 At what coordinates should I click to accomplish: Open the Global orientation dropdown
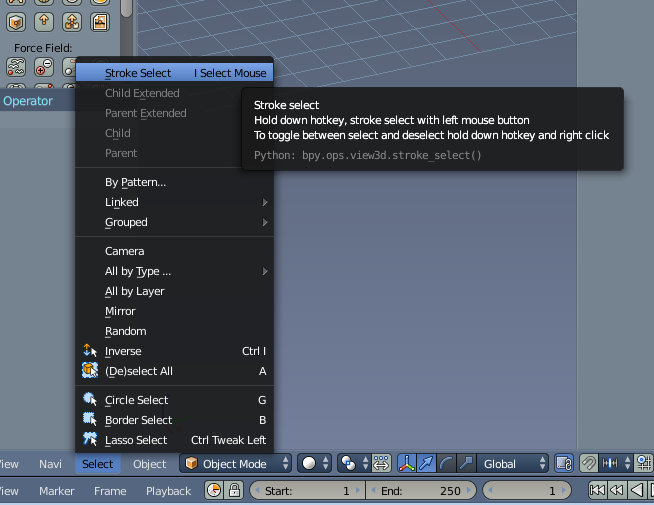coord(514,463)
